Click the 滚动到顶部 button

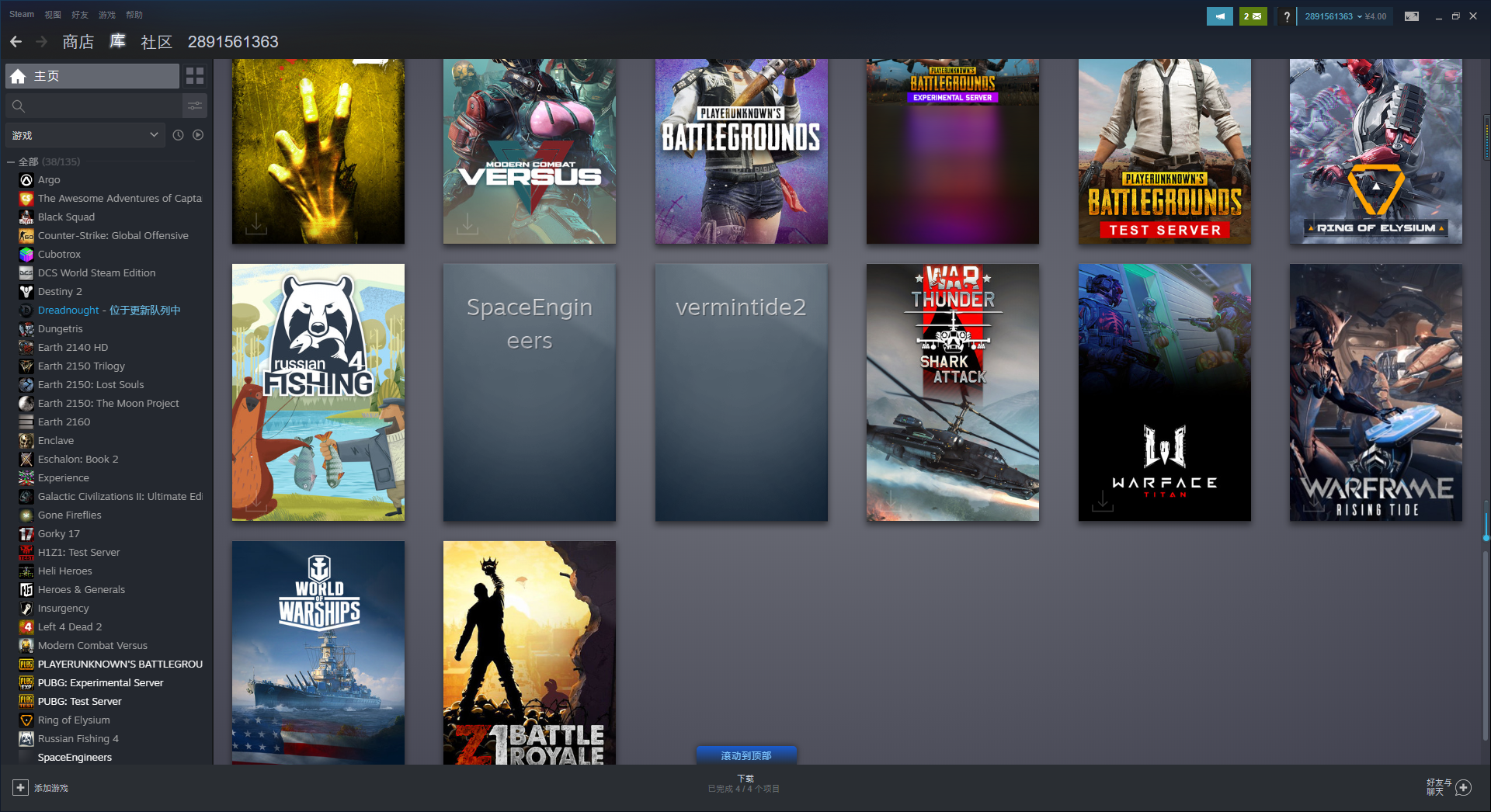coord(746,754)
